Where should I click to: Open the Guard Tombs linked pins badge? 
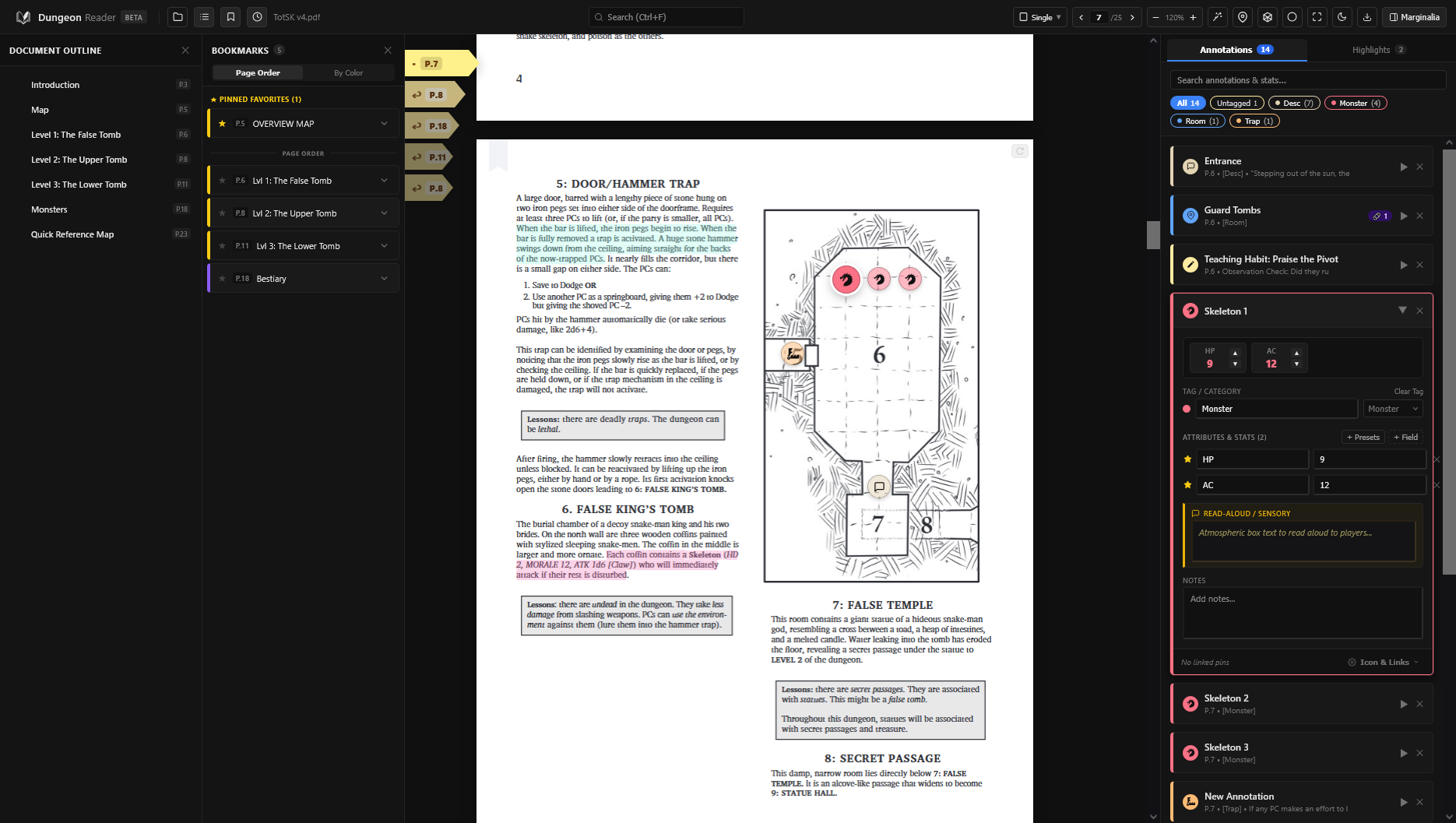(x=1380, y=216)
